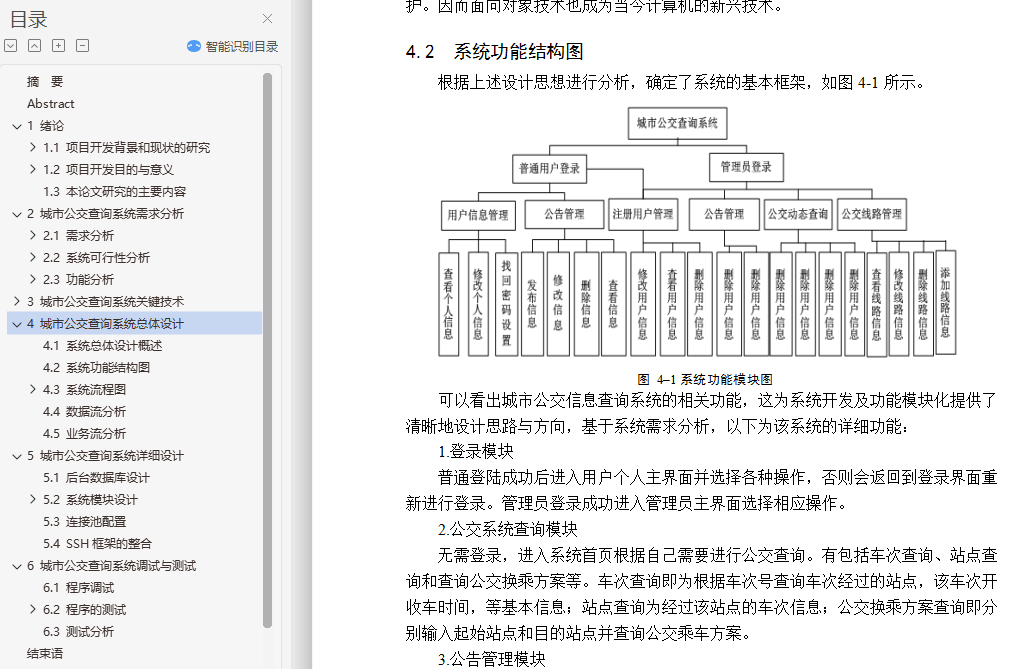
Task: Select 4 城市公交查询系统总体设计 in outline
Action: (105, 323)
